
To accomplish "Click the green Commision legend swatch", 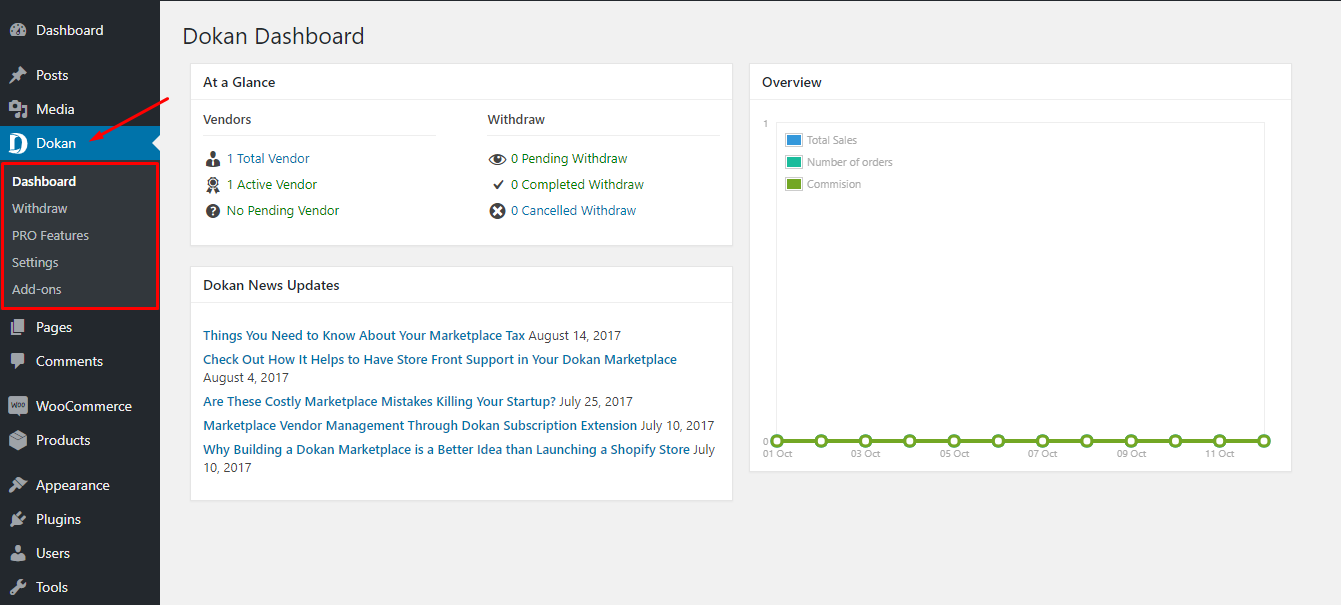I will tap(794, 184).
